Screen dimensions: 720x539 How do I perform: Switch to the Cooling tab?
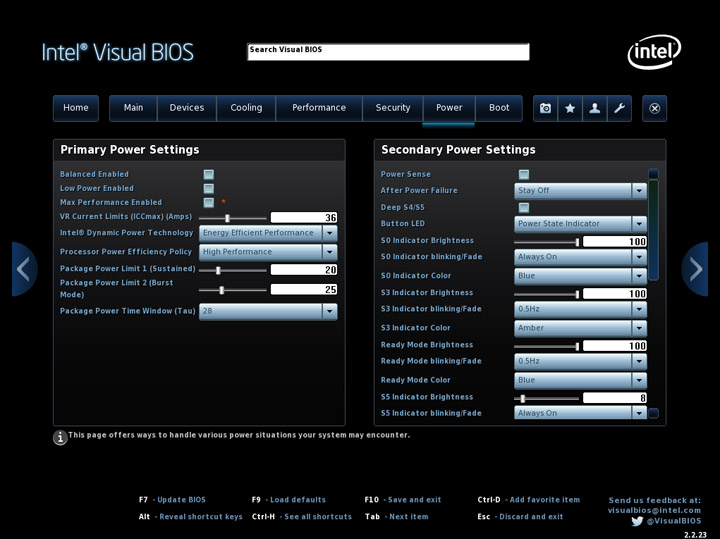tap(246, 108)
